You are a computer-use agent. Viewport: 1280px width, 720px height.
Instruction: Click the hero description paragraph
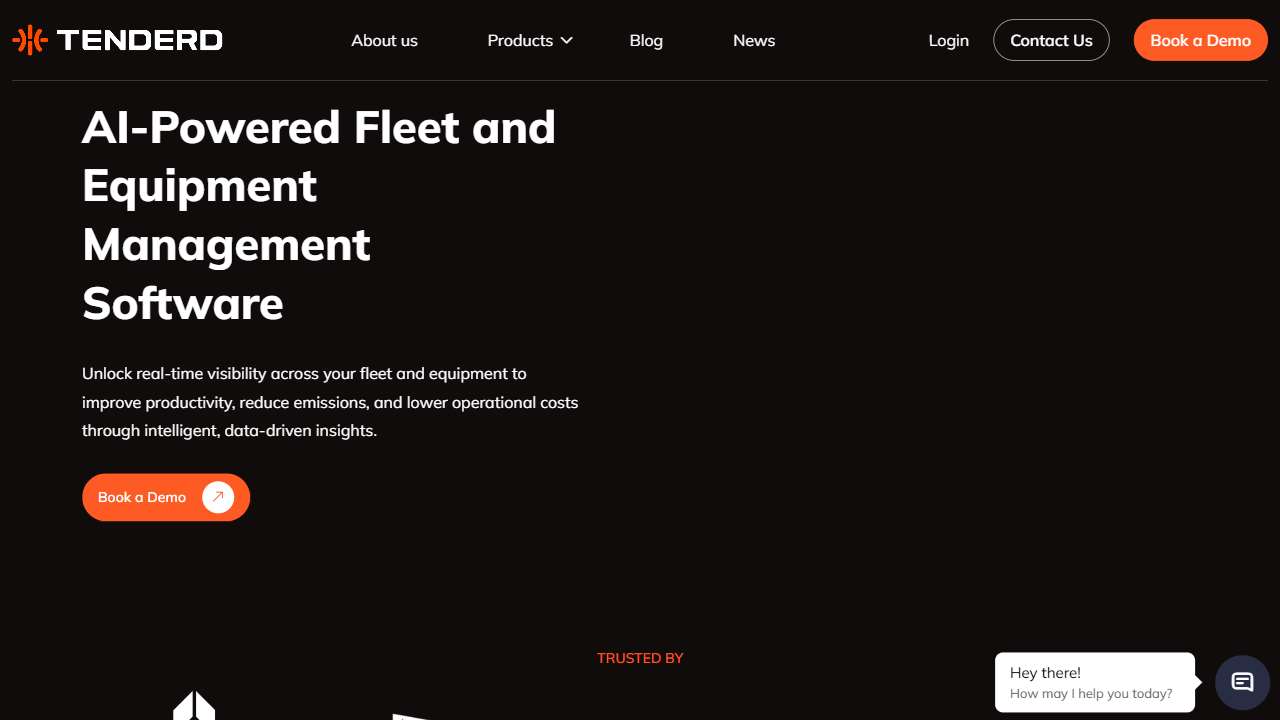click(330, 402)
